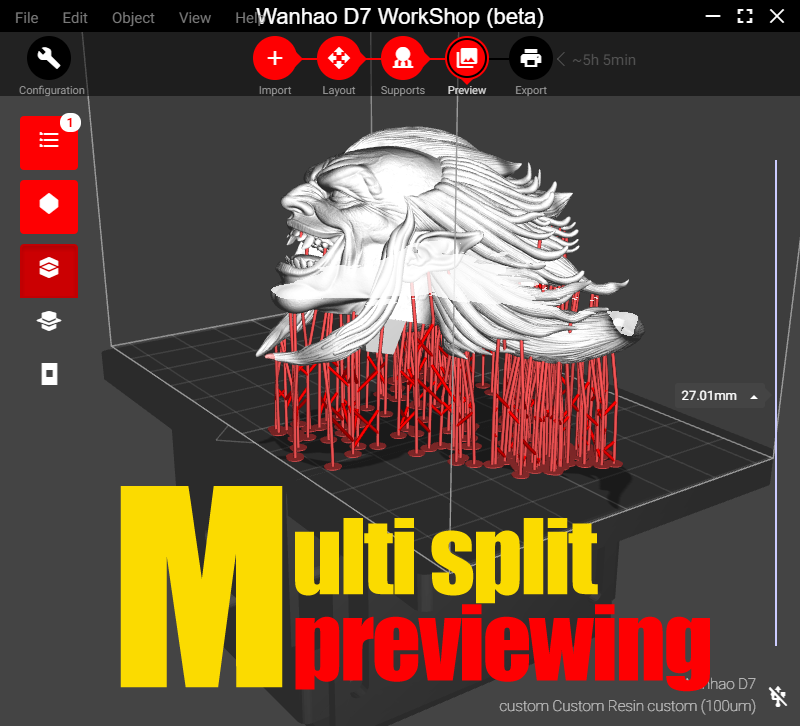Viewport: 800px width, 726px height.
Task: Expand the 27.01mm layer height dropdown
Action: click(x=754, y=396)
